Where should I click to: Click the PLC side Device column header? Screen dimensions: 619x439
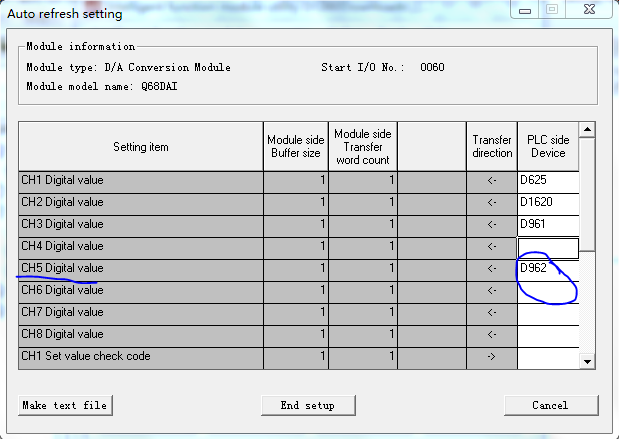pyautogui.click(x=548, y=147)
